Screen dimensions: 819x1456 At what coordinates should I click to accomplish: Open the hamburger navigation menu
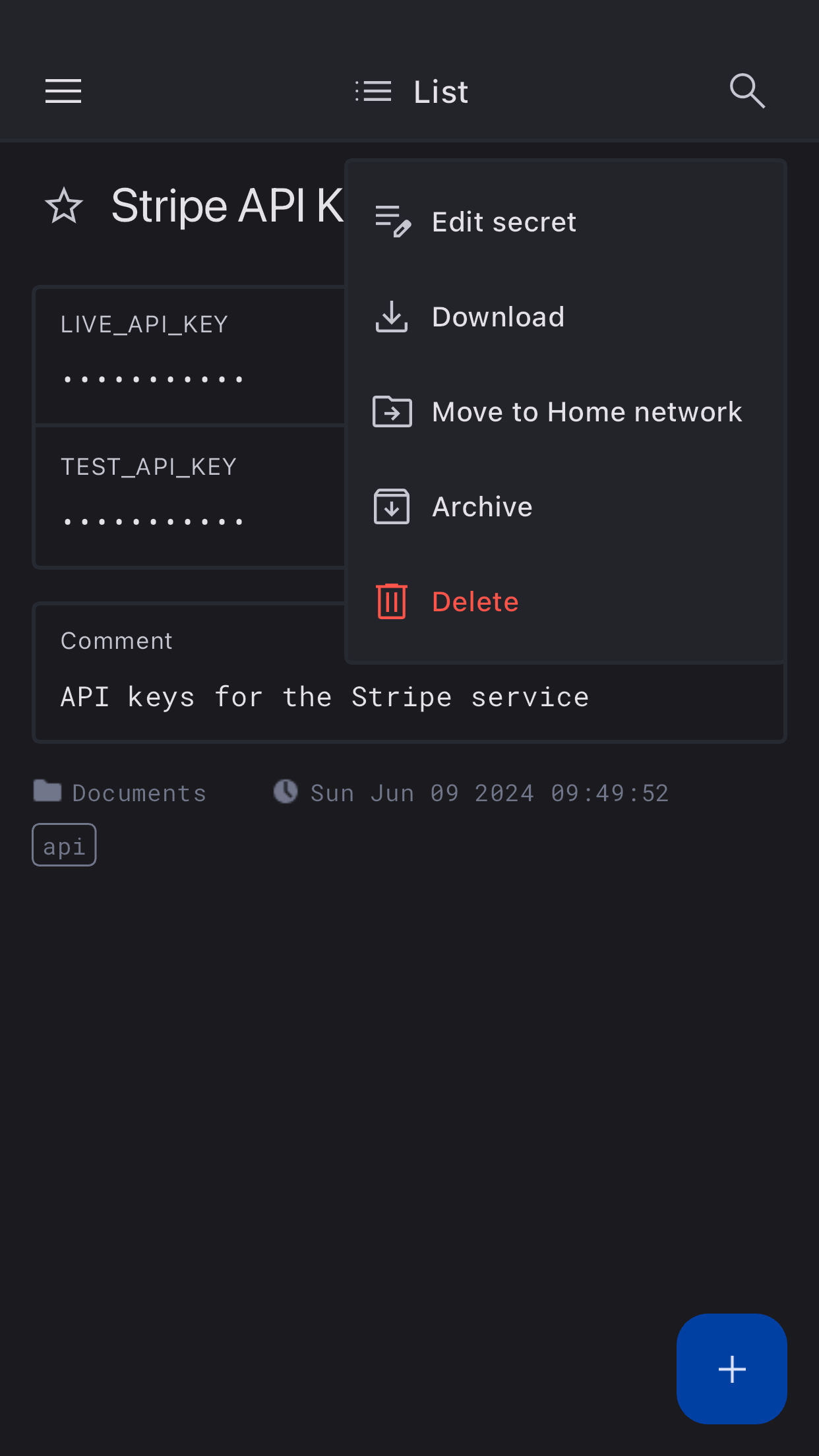click(63, 91)
